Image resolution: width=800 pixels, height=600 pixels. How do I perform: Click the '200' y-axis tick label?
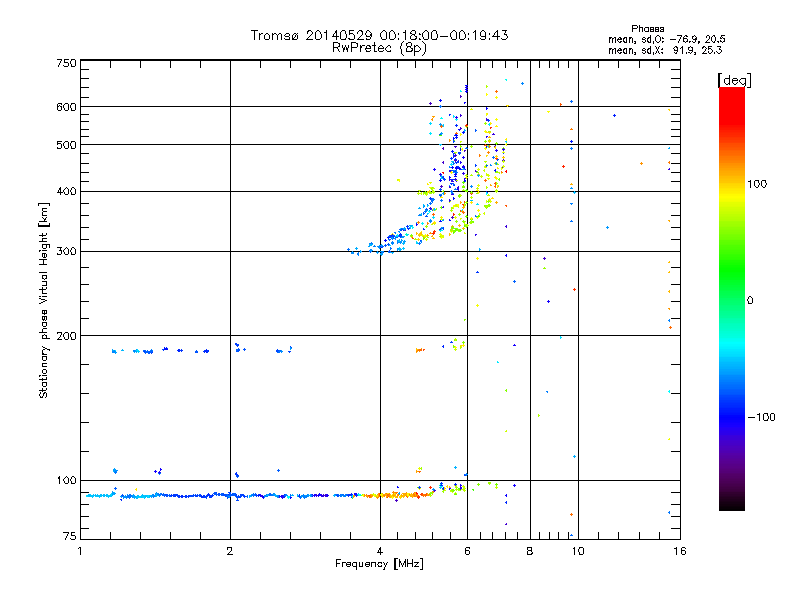66,336
